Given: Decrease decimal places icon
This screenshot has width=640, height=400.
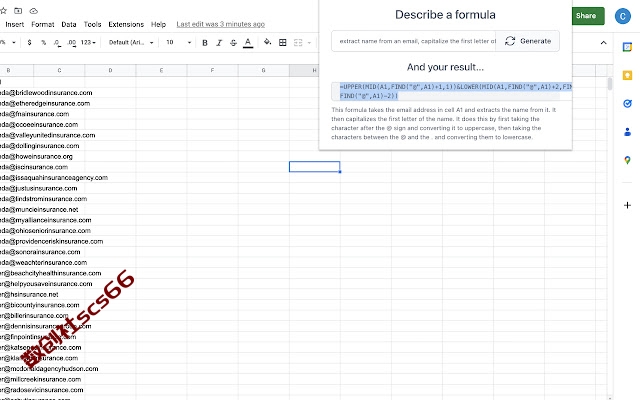Looking at the screenshot, I should click(57, 42).
